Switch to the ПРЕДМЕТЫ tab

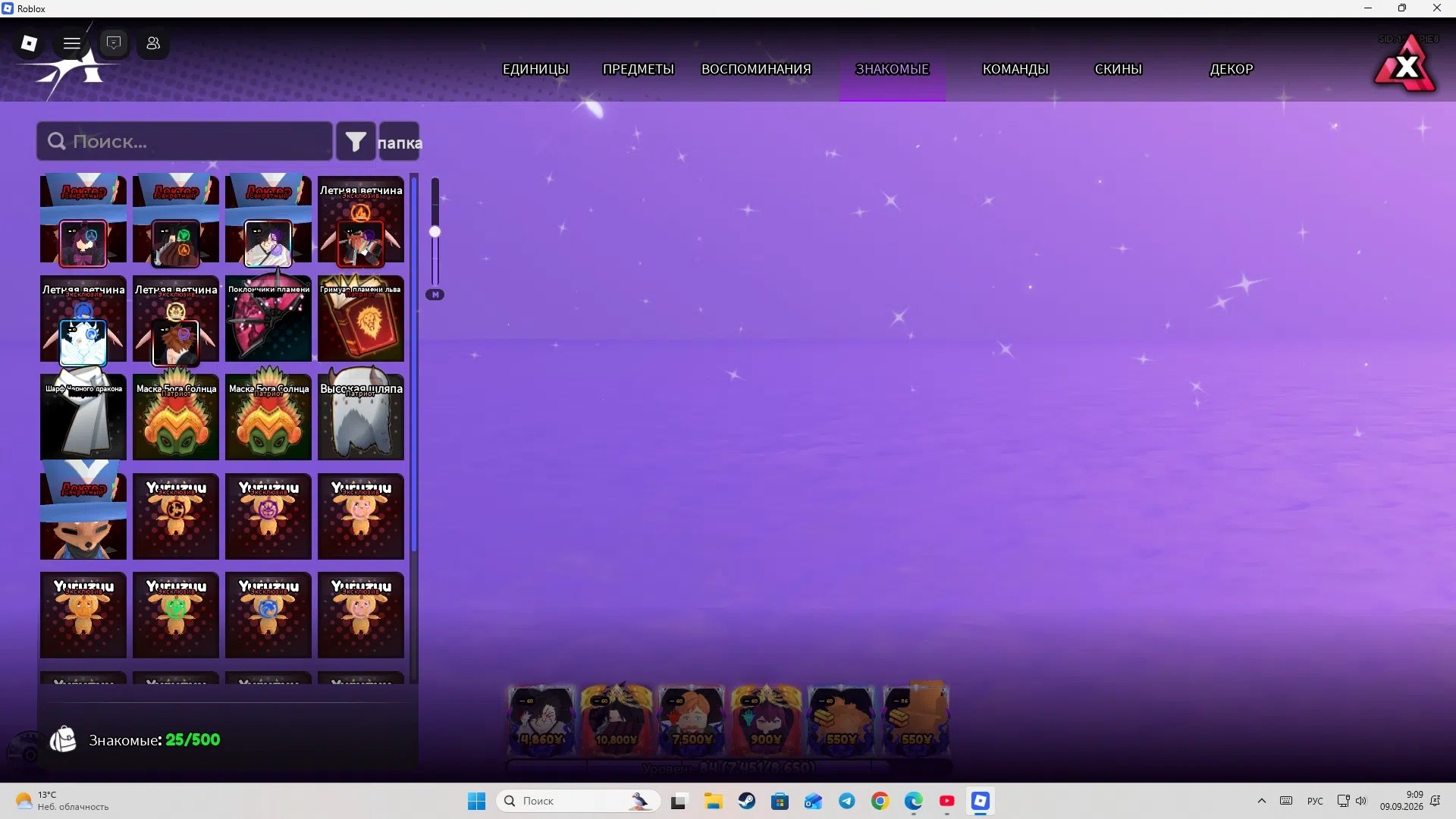(x=639, y=69)
